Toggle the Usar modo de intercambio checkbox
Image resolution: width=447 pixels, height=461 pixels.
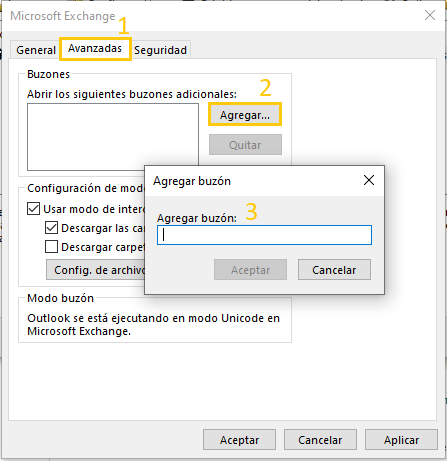tap(33, 209)
